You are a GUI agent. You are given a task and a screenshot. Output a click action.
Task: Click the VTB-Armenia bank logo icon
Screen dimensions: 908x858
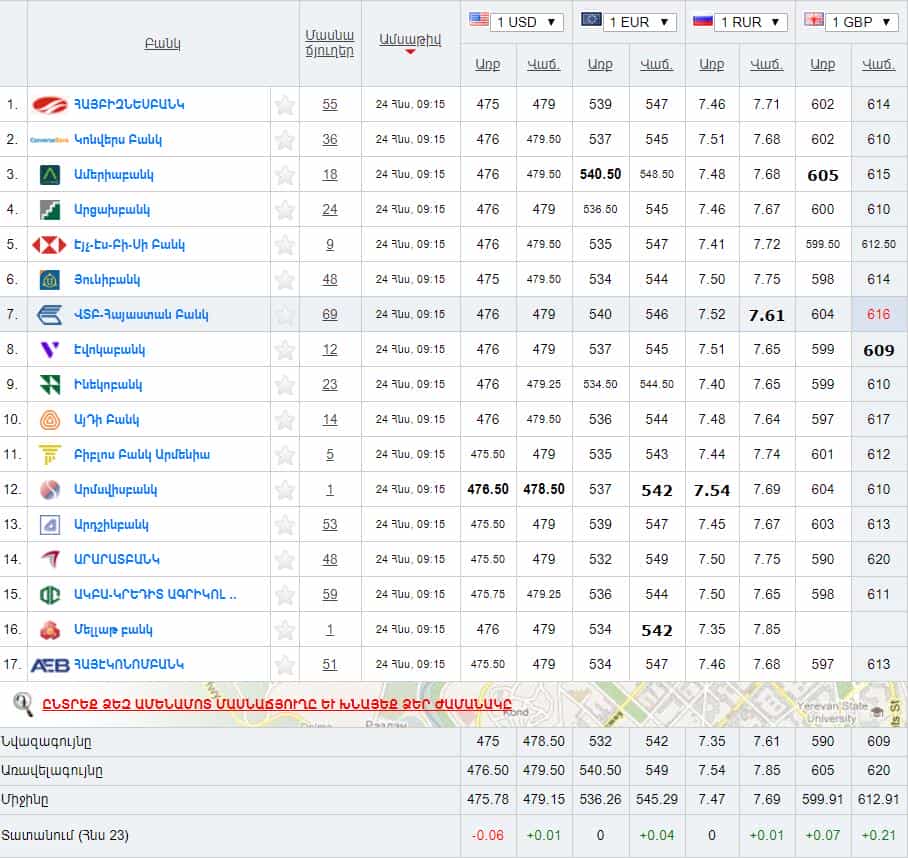point(49,315)
